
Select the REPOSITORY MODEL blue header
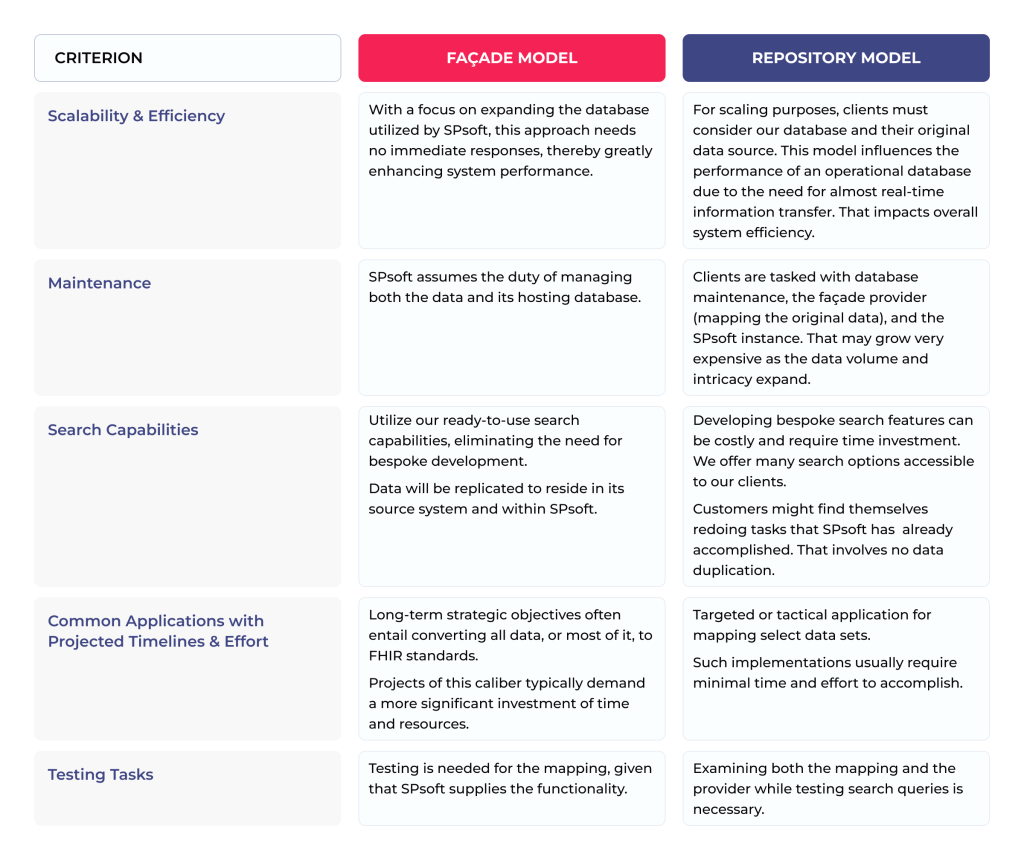835,58
